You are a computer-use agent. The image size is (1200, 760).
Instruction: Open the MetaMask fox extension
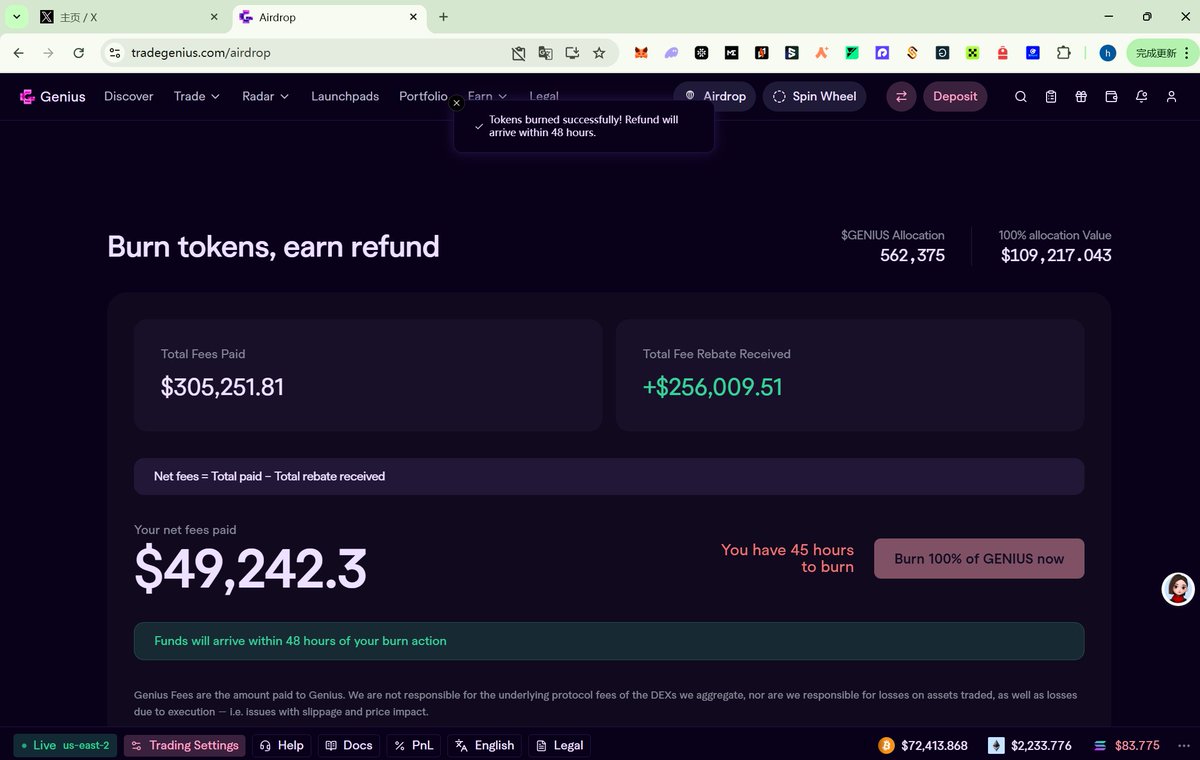point(642,53)
